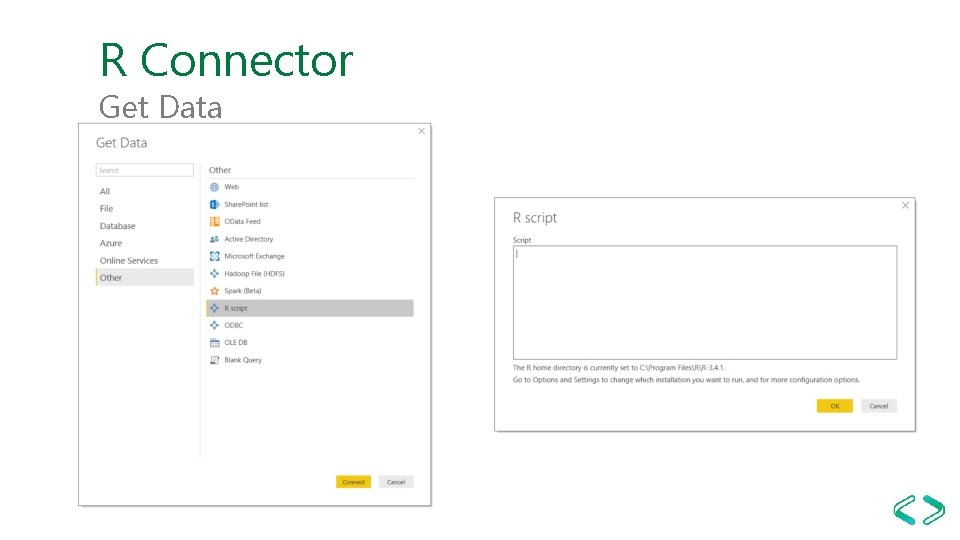Click inside the Script text area

(705, 302)
